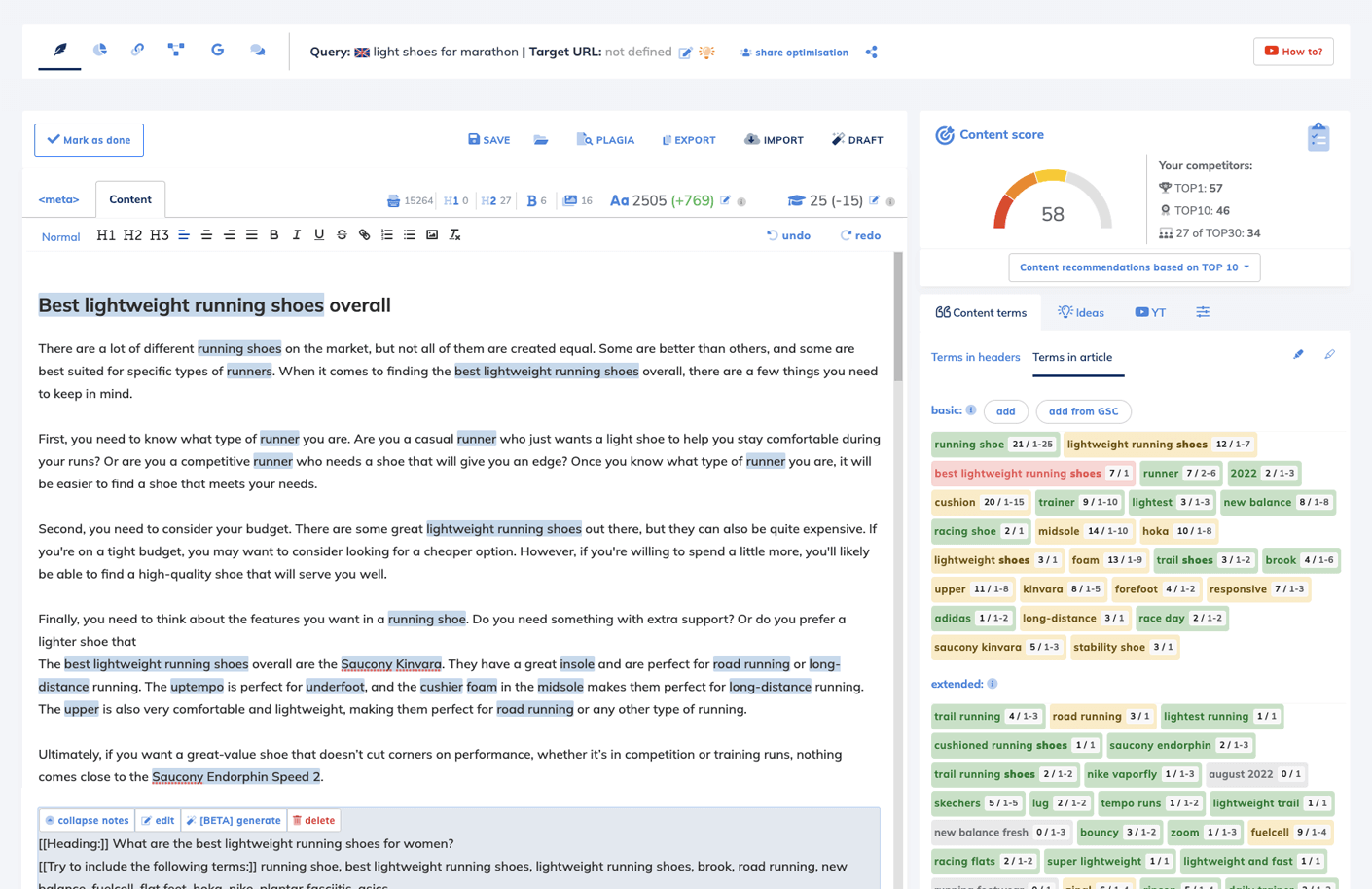Click the clear formatting icon in editor toolbar
The image size is (1372, 889).
453,234
